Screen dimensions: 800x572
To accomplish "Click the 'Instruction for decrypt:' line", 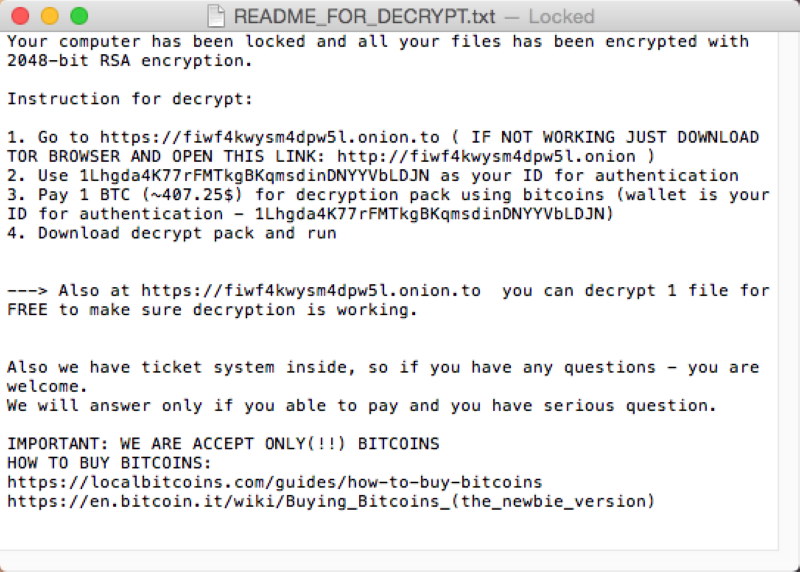I will [x=130, y=99].
